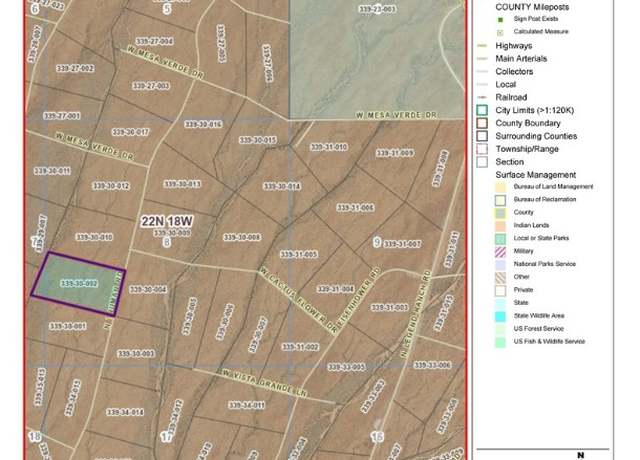Select parcel 339-30-015
The image size is (640, 460).
coord(258,140)
